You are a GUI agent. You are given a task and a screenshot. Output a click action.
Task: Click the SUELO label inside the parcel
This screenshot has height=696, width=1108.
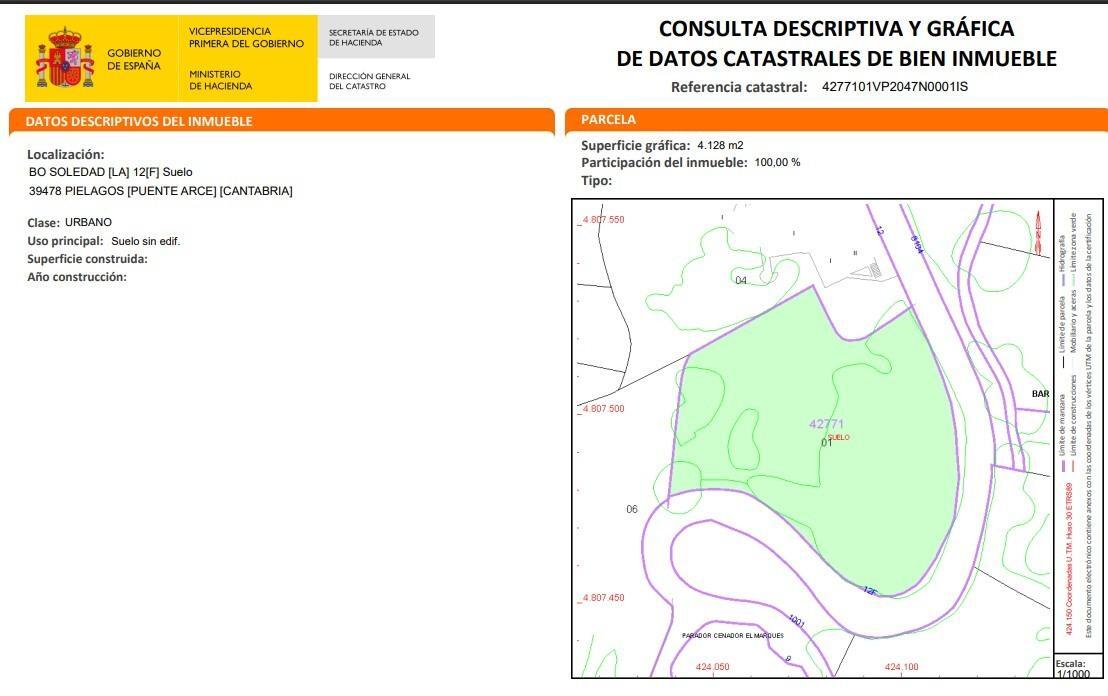tap(839, 437)
